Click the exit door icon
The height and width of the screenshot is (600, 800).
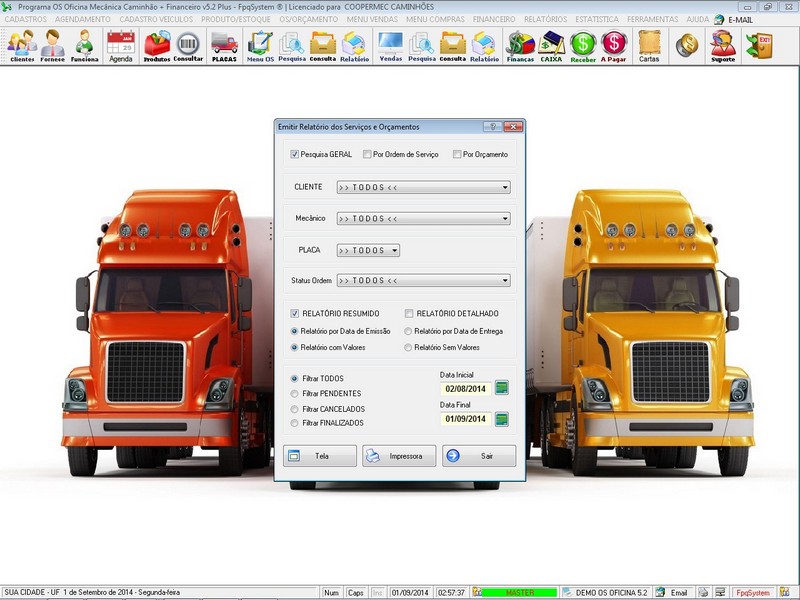click(759, 45)
